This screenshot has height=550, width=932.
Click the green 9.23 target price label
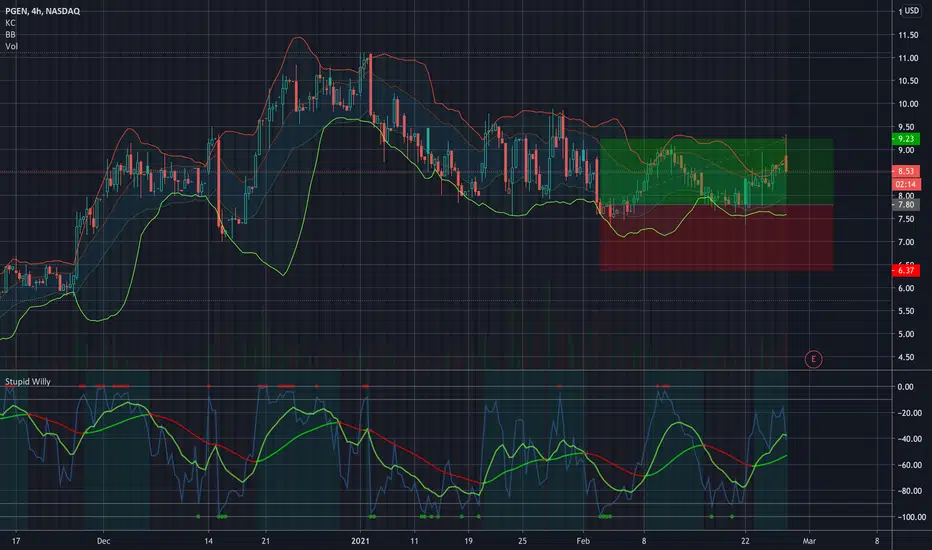(906, 139)
